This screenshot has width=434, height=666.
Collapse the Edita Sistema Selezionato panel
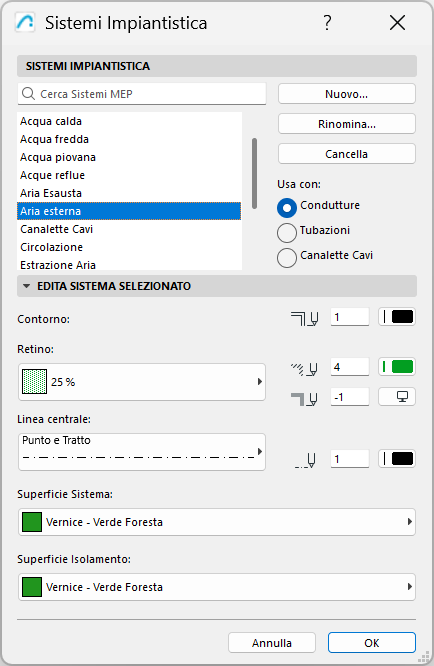[x=27, y=286]
